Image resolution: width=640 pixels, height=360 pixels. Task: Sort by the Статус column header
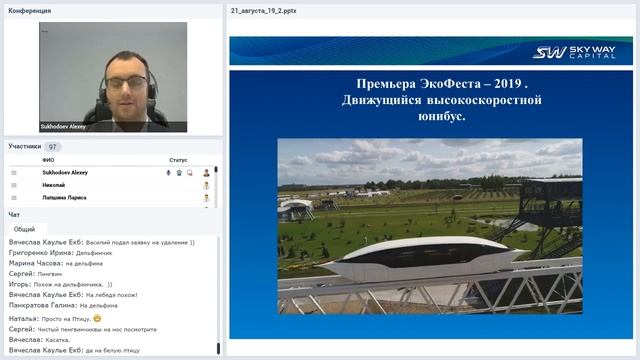point(178,160)
